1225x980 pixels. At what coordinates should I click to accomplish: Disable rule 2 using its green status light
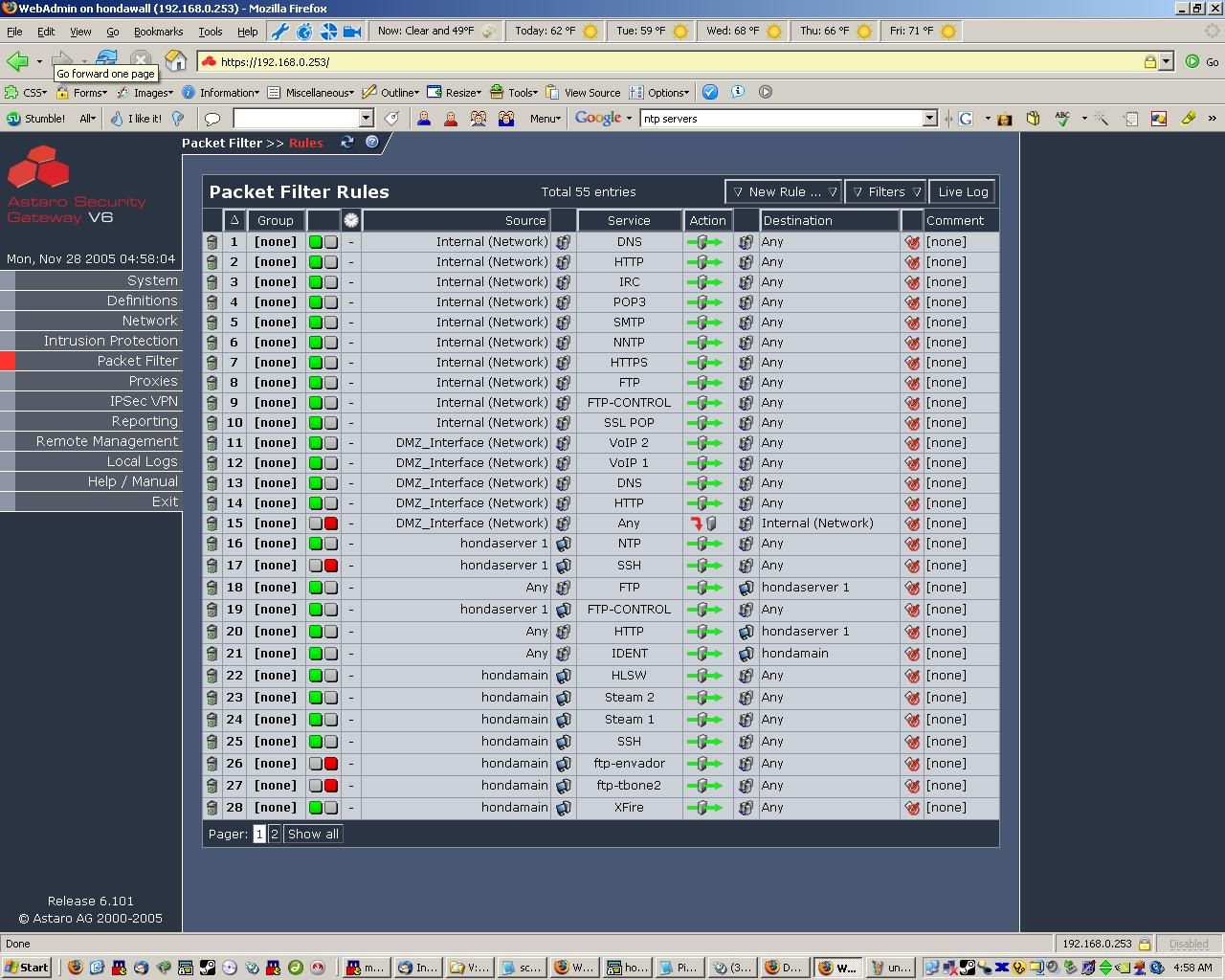pos(315,262)
